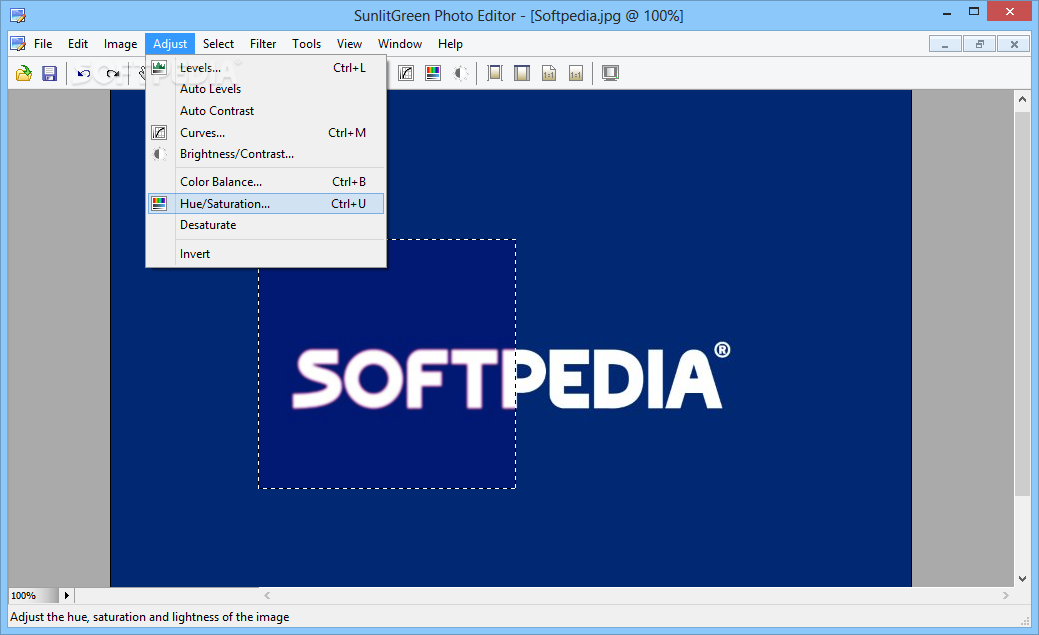Open file with the folder toolbar icon
The image size is (1039, 635).
[x=24, y=73]
